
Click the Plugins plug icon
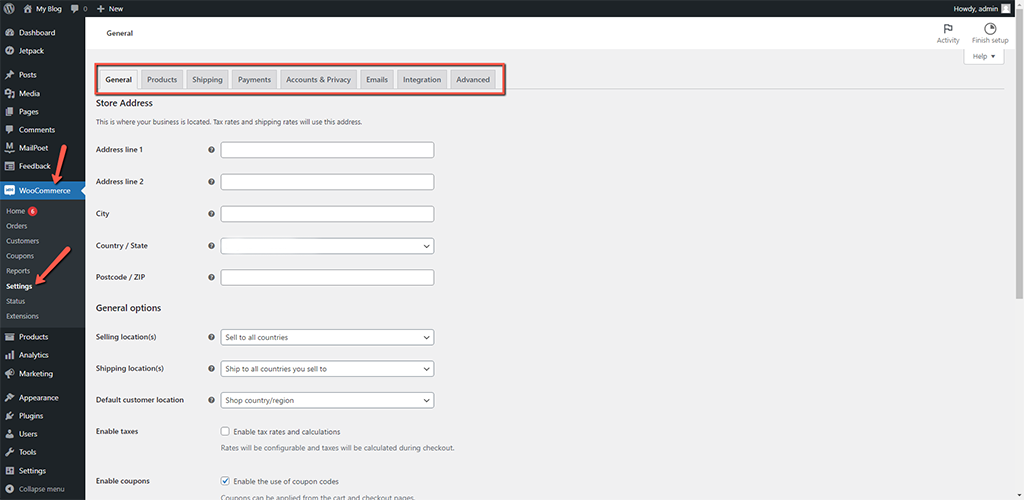coord(10,416)
